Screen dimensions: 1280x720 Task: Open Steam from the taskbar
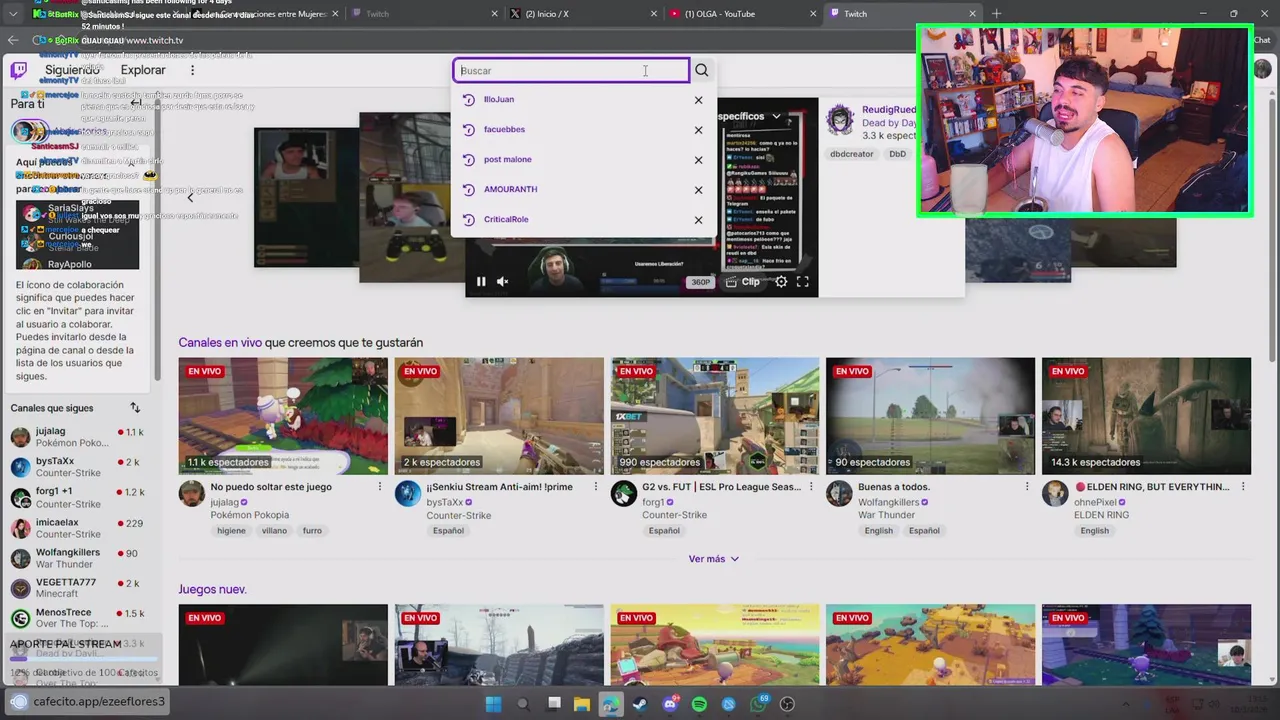[640, 704]
